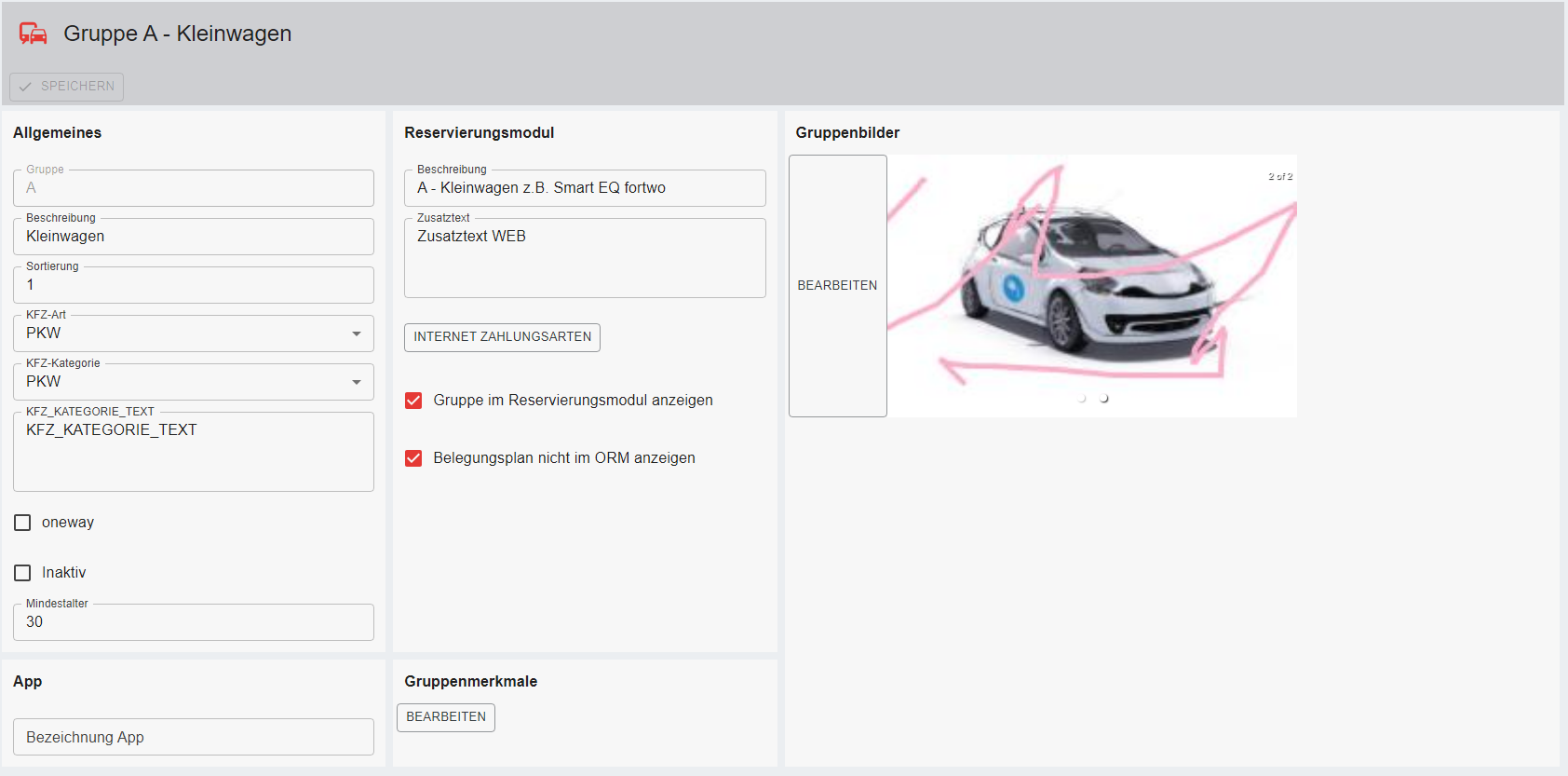Click into the Sortierung field
The width and height of the screenshot is (1568, 776).
(x=193, y=285)
